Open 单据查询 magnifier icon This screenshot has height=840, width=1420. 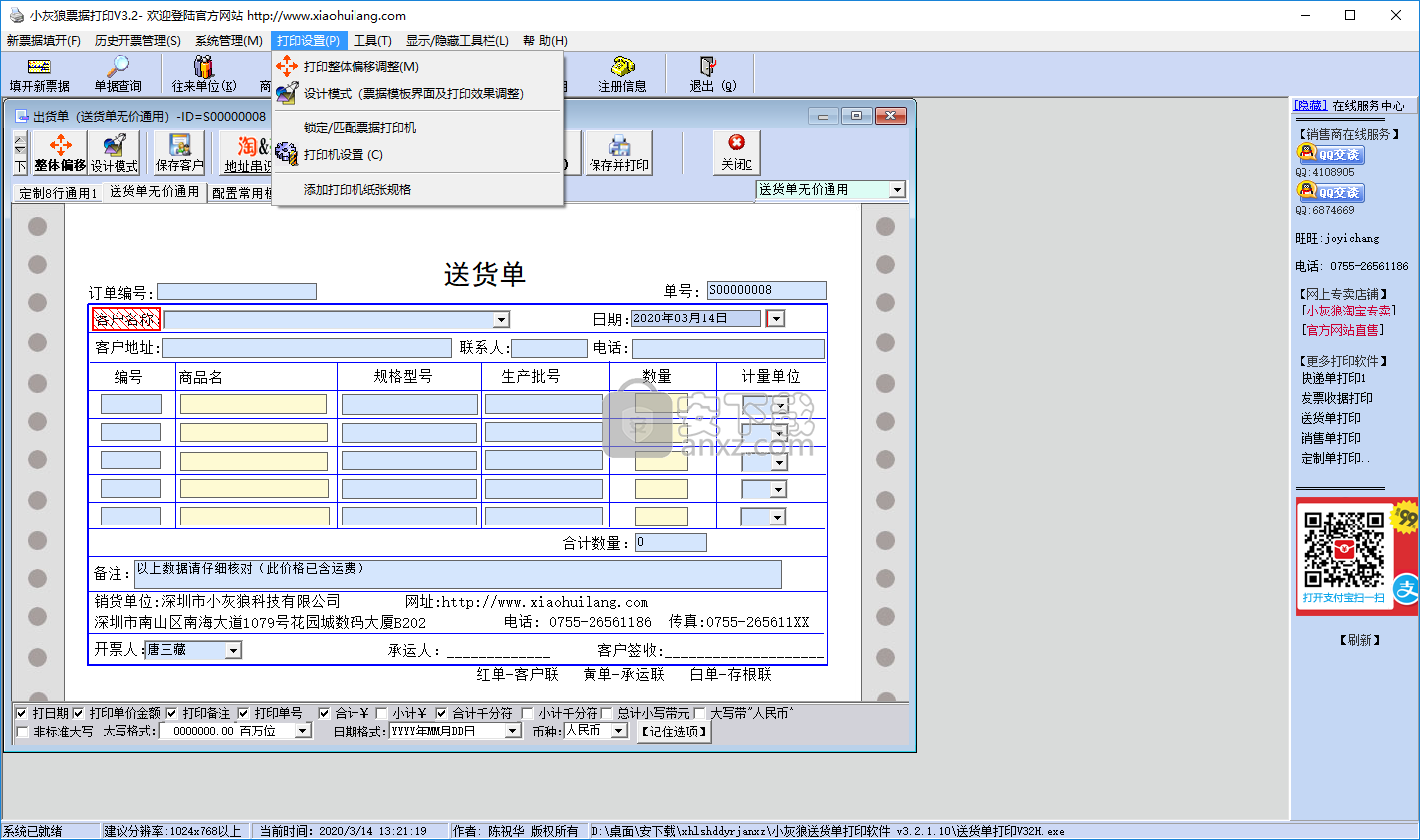[x=118, y=75]
